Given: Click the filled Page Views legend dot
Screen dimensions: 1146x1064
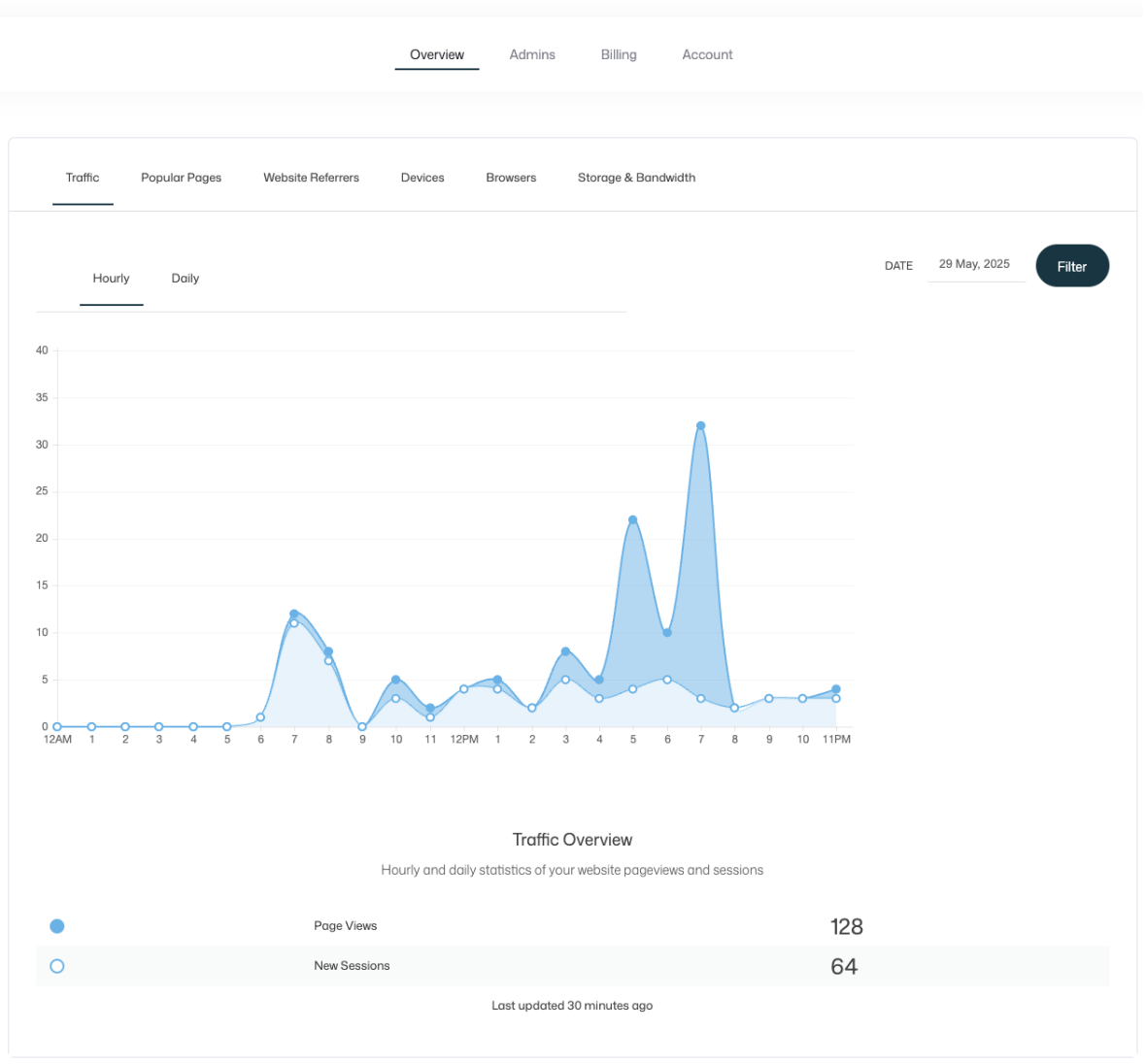Looking at the screenshot, I should (57, 928).
